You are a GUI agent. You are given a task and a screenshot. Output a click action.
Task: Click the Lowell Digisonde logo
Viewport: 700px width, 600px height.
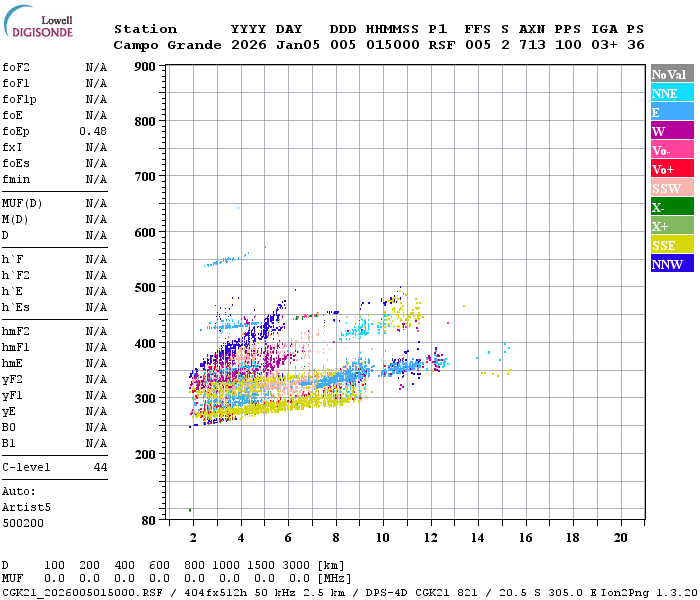(x=38, y=22)
